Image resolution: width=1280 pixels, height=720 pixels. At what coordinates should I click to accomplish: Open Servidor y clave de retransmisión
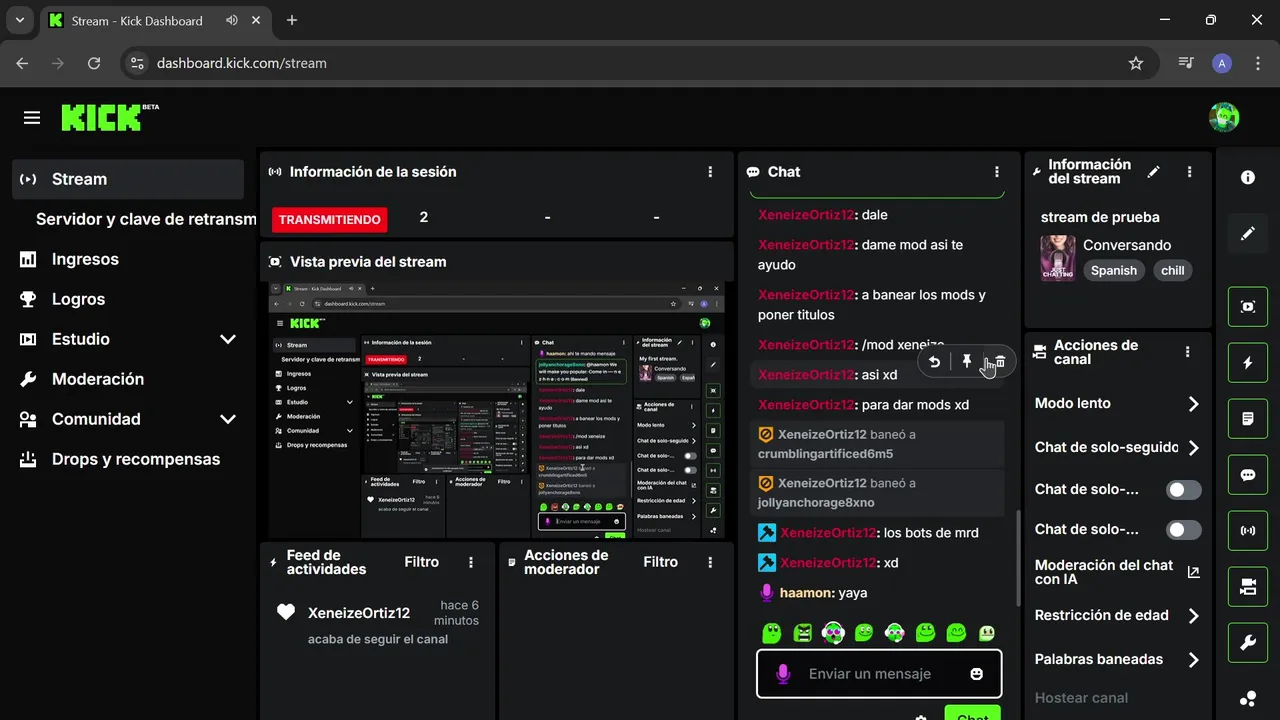click(146, 219)
